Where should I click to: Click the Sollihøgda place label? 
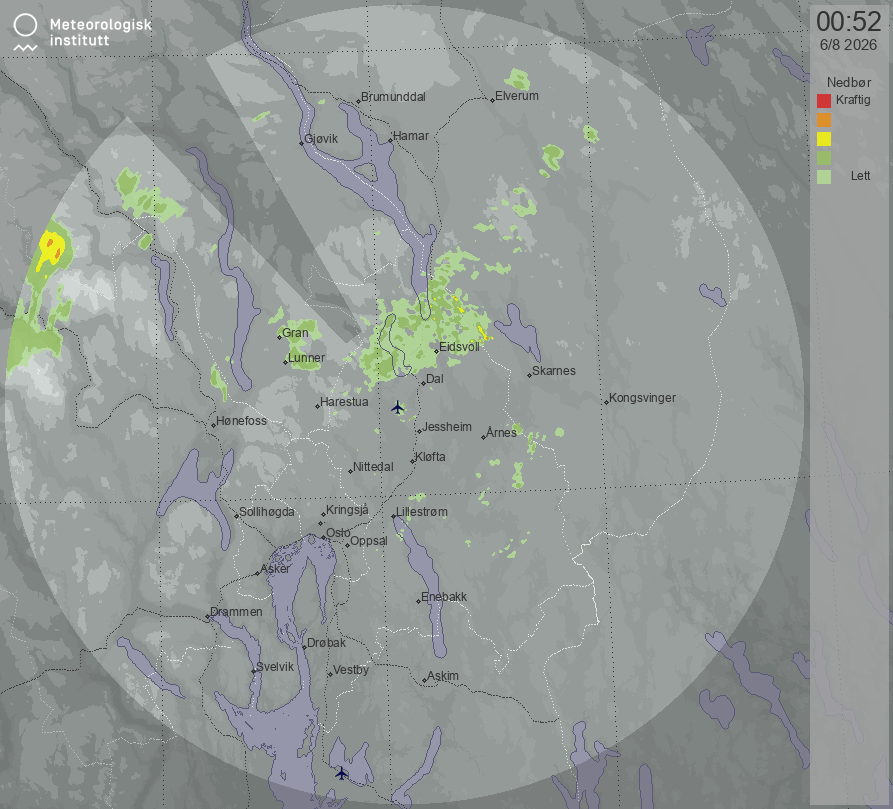tap(267, 512)
